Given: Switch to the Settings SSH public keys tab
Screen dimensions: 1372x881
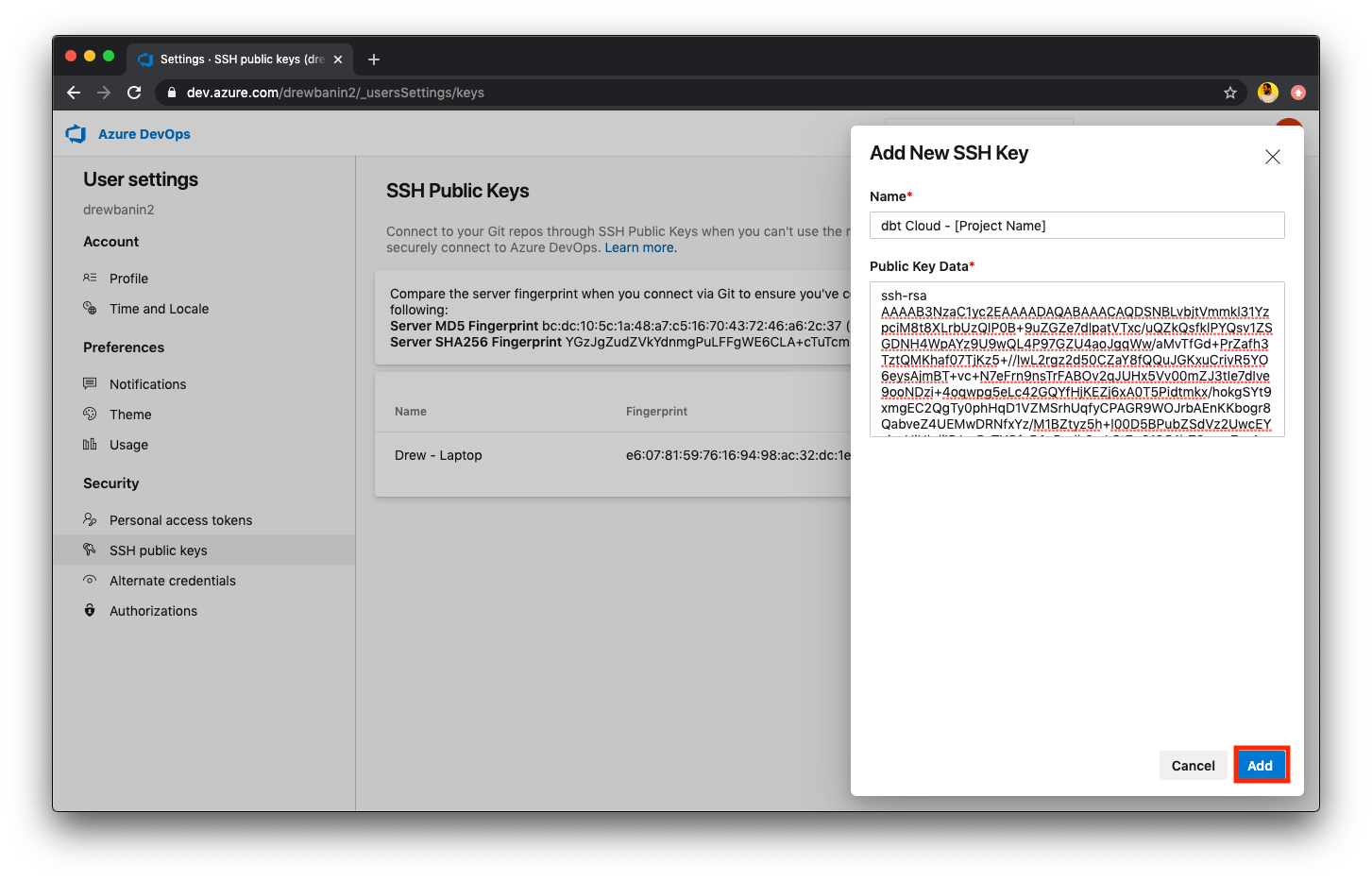Looking at the screenshot, I should [x=236, y=59].
